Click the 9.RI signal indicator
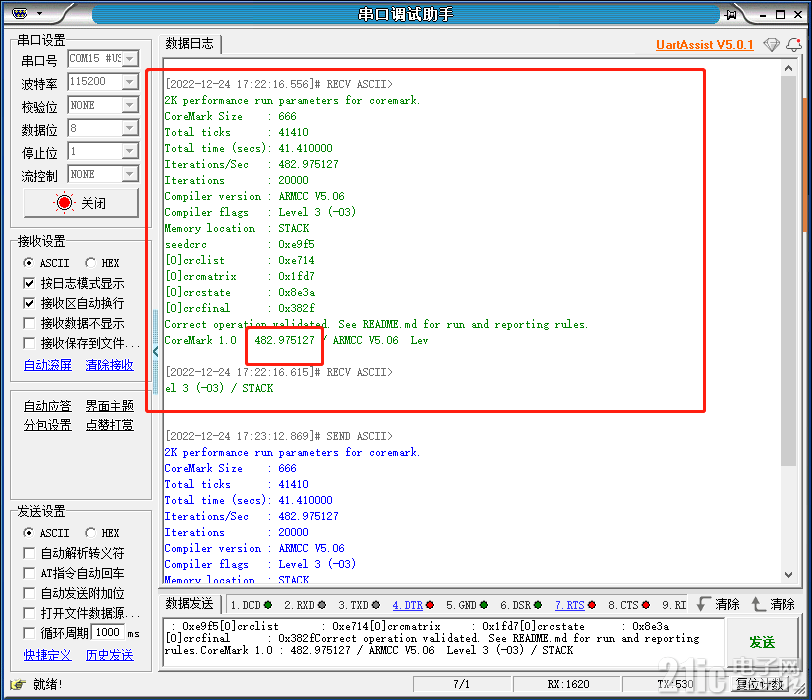This screenshot has height=700, width=812. coord(674,605)
